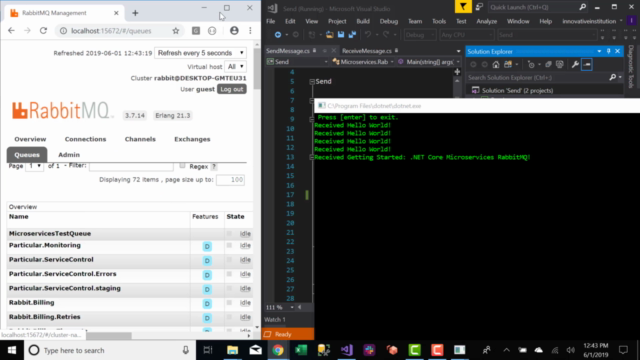
Task: Open the 111 % zoom level dropdown
Action: pos(280,307)
